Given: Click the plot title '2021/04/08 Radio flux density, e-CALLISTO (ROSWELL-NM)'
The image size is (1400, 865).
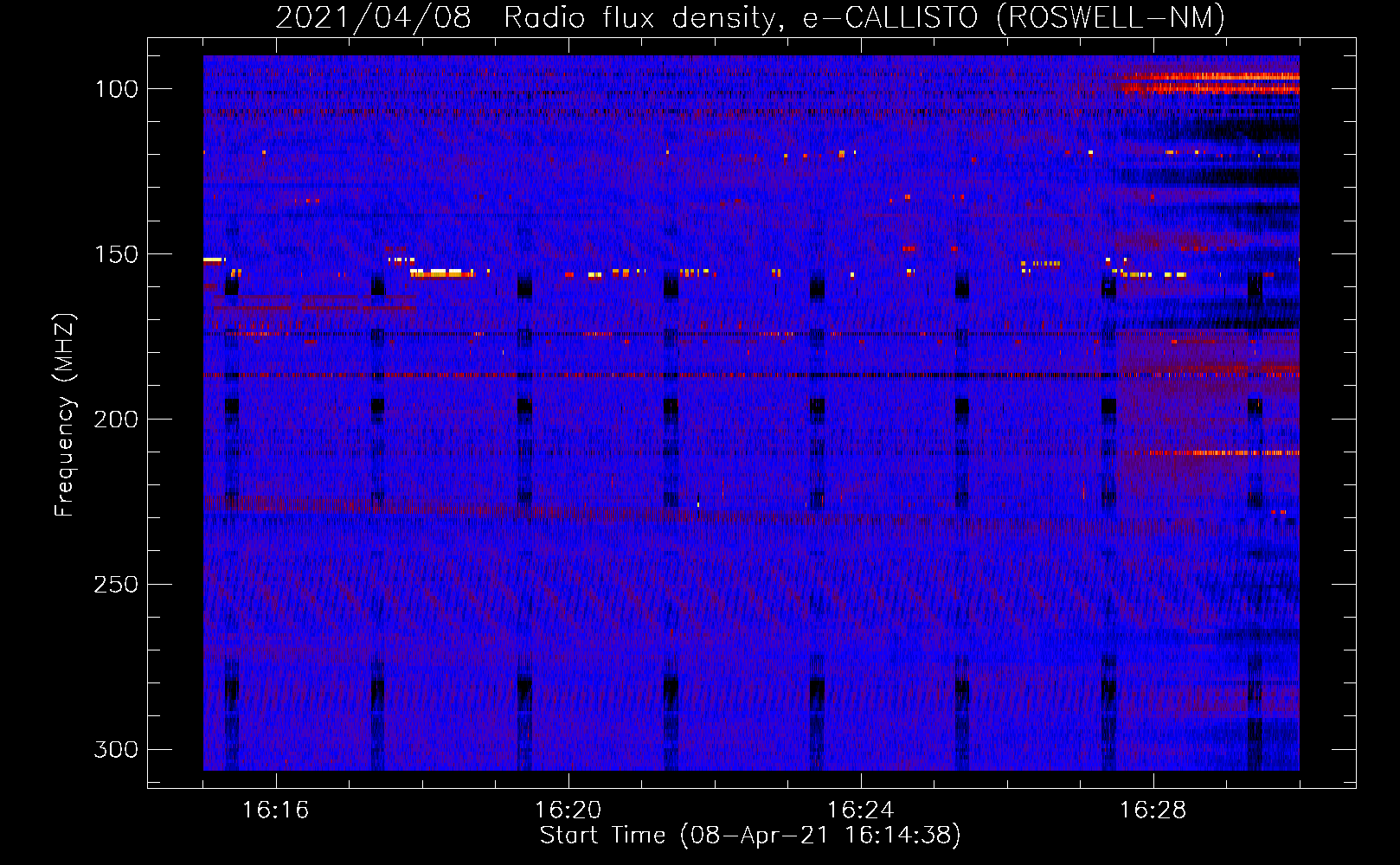Looking at the screenshot, I should click(x=750, y=17).
